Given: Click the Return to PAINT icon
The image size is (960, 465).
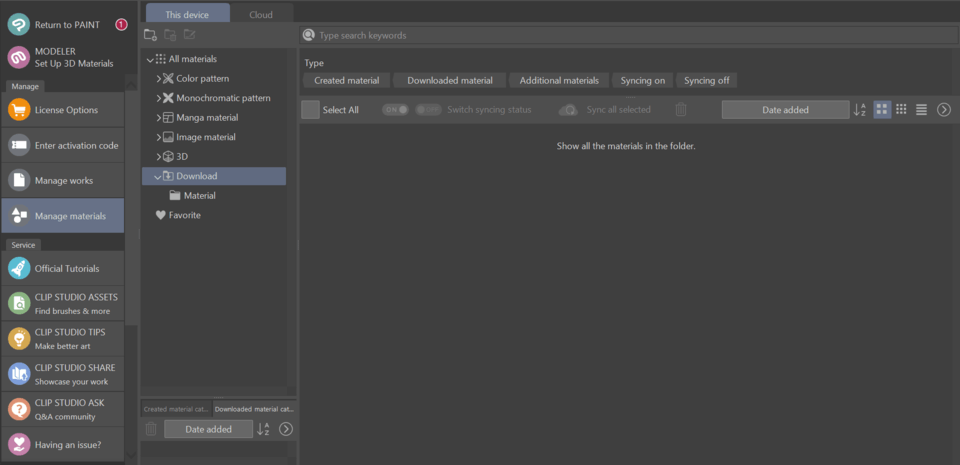Looking at the screenshot, I should (x=18, y=24).
